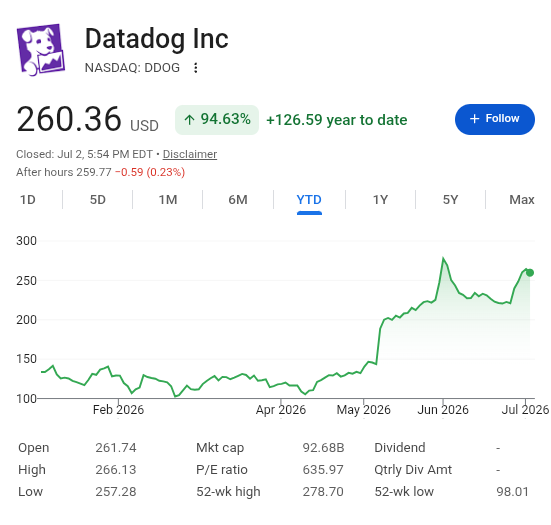This screenshot has height=525, width=551.
Task: Switch chart to 6M range
Action: (238, 200)
